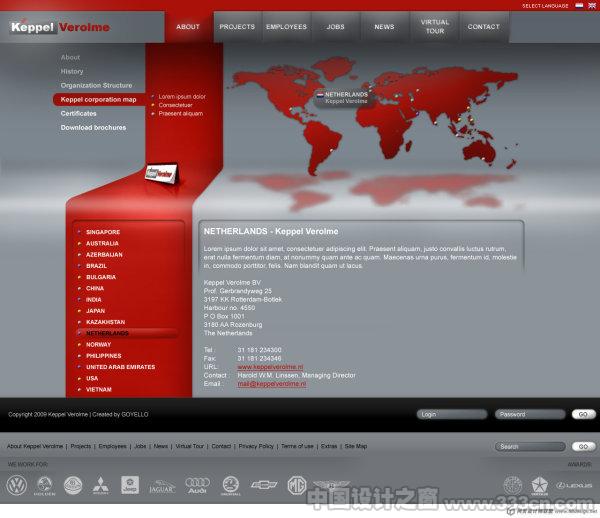Screen dimensions: 600x518
Task: Click the Chrysler pentastar award logo
Action: tap(540, 486)
